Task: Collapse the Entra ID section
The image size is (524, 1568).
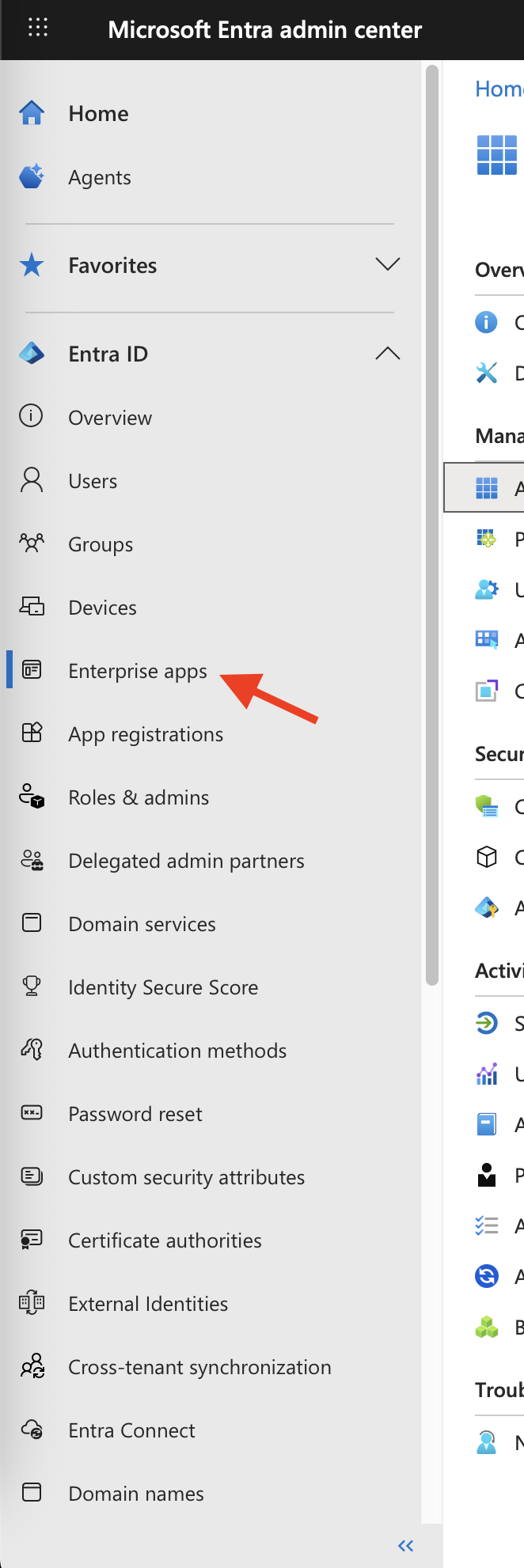Action: [x=387, y=354]
